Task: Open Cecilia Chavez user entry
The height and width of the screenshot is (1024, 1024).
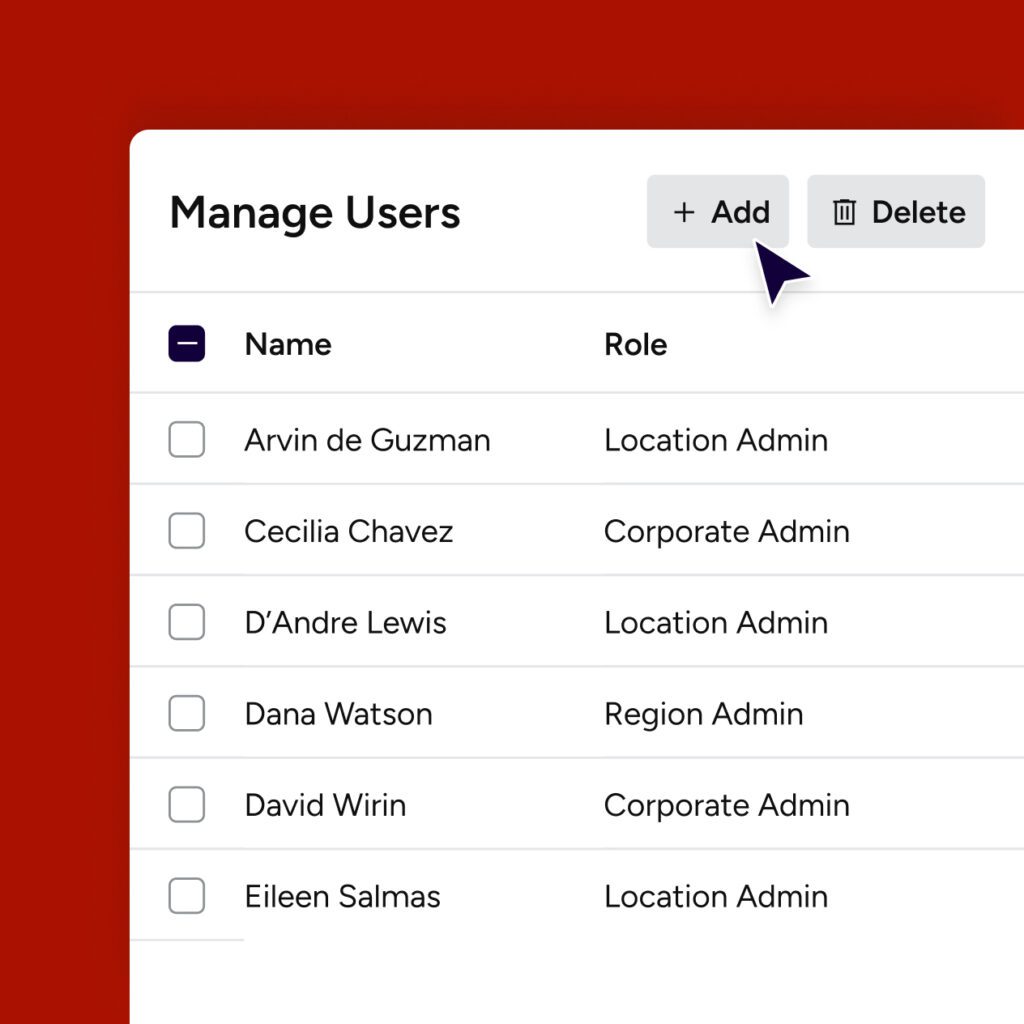Action: click(x=348, y=531)
